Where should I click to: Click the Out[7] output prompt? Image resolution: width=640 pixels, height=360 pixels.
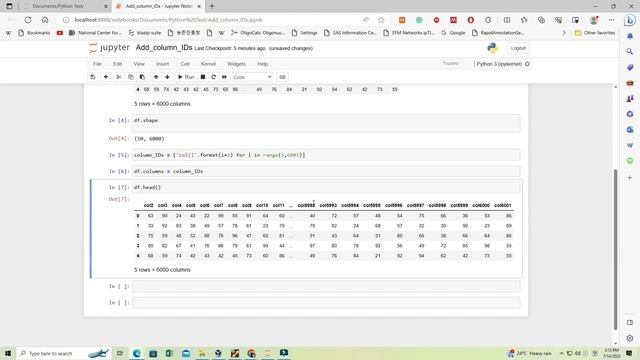(x=119, y=199)
